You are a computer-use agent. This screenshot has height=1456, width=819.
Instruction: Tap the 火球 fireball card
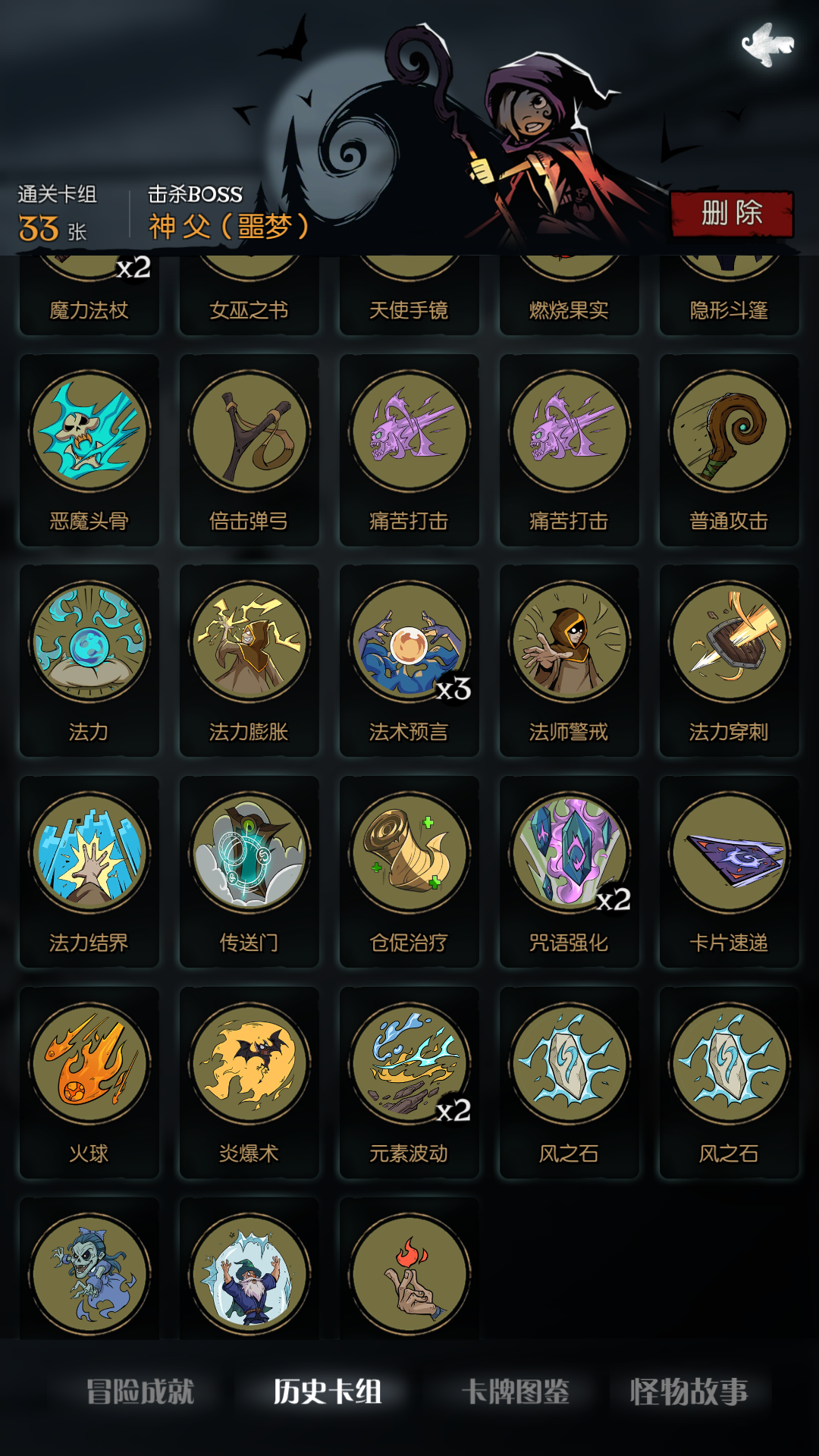[x=89, y=1082]
